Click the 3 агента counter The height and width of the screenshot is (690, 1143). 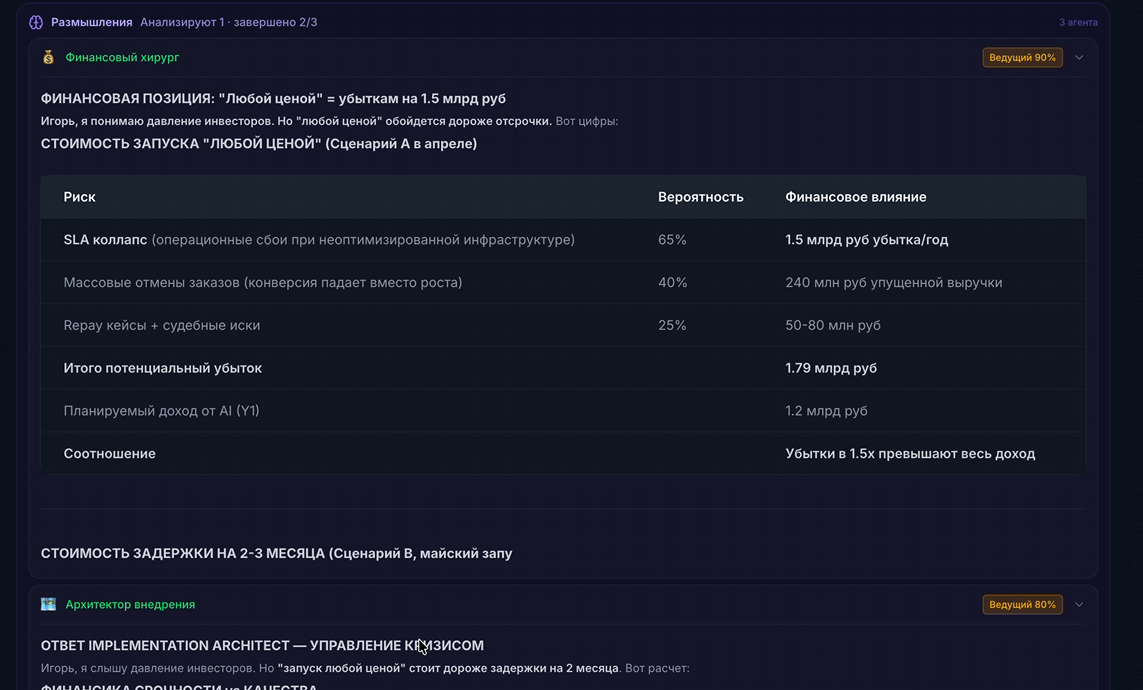click(1078, 22)
